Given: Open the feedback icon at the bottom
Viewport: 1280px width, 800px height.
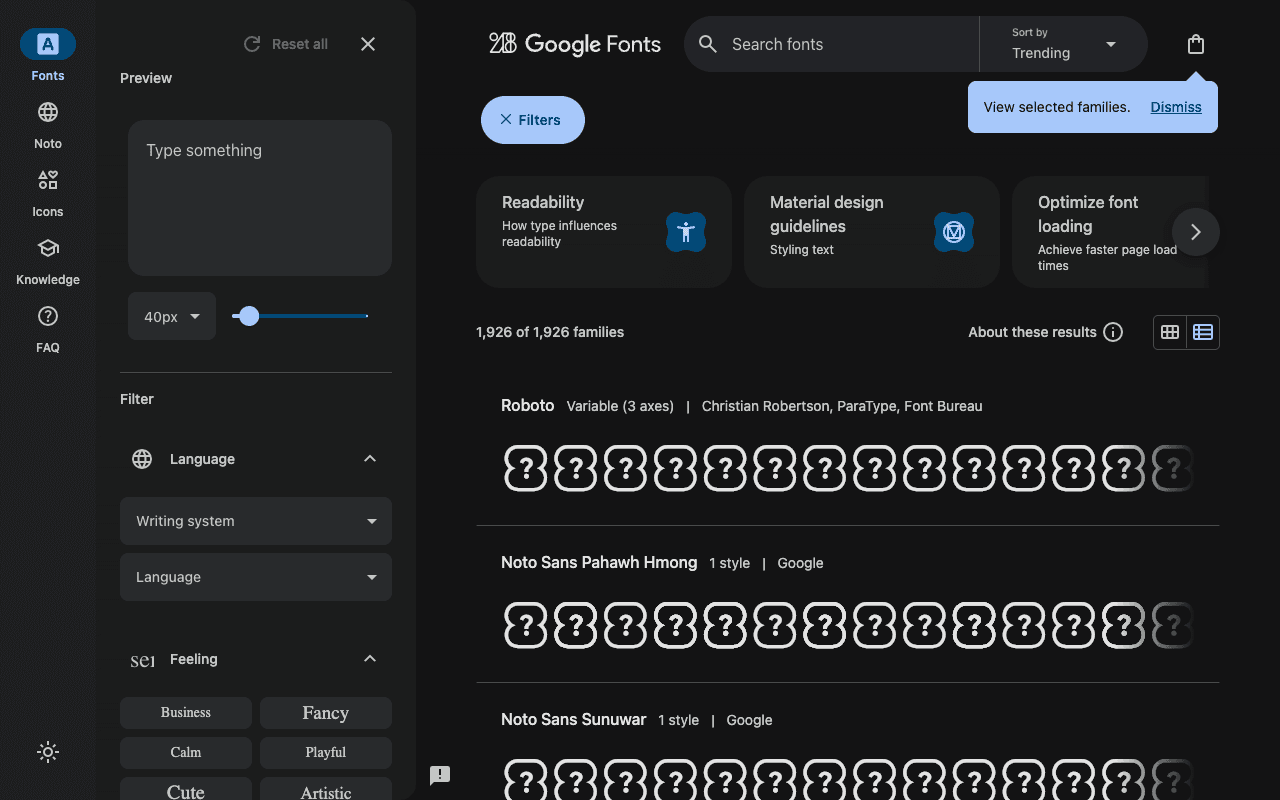Looking at the screenshot, I should [440, 775].
